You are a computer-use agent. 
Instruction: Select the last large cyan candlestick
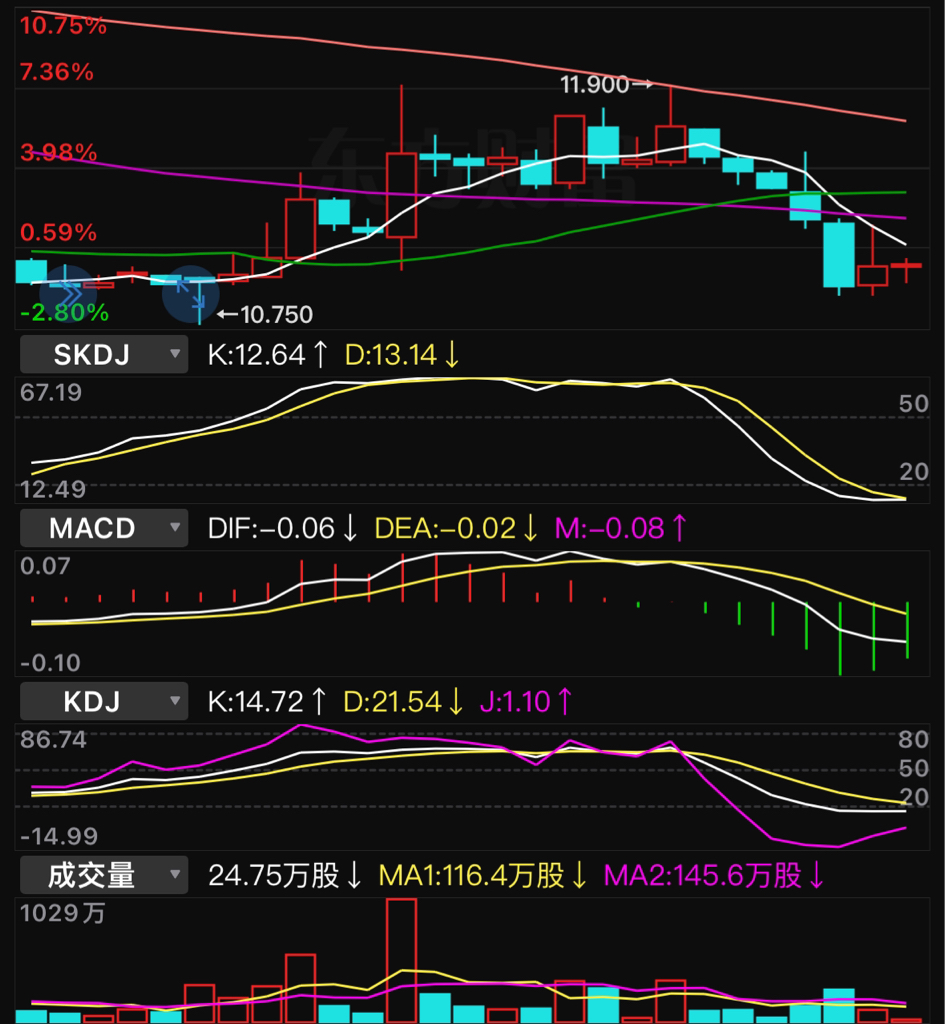(839, 255)
